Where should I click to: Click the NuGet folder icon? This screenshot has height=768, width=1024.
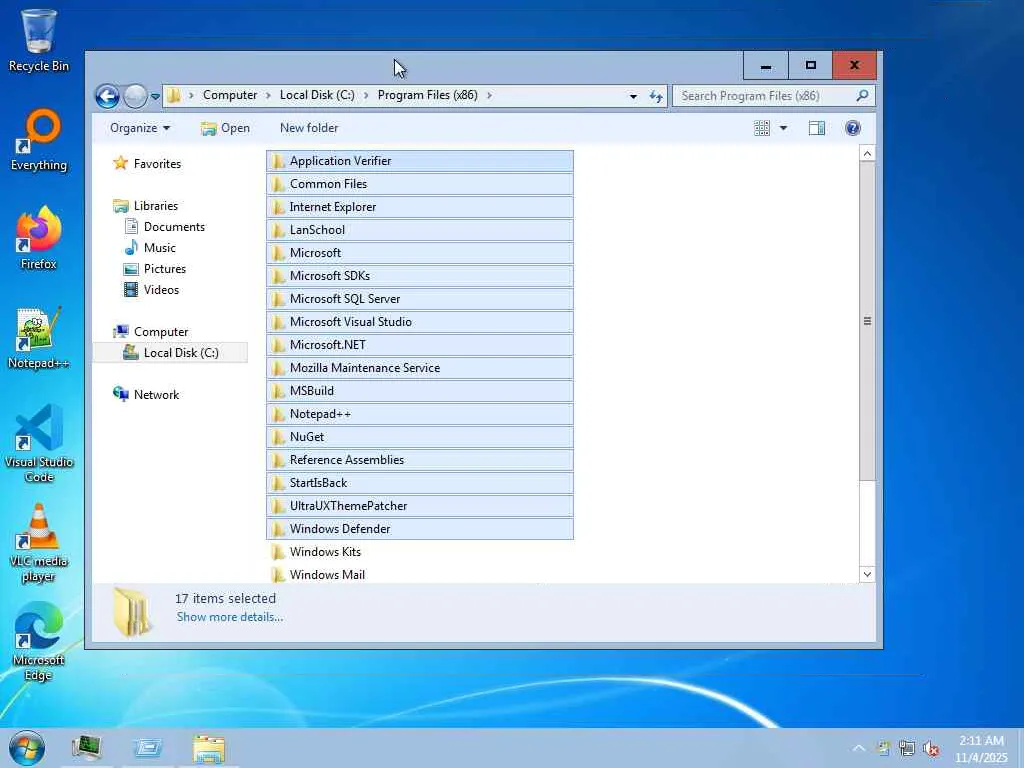(278, 437)
